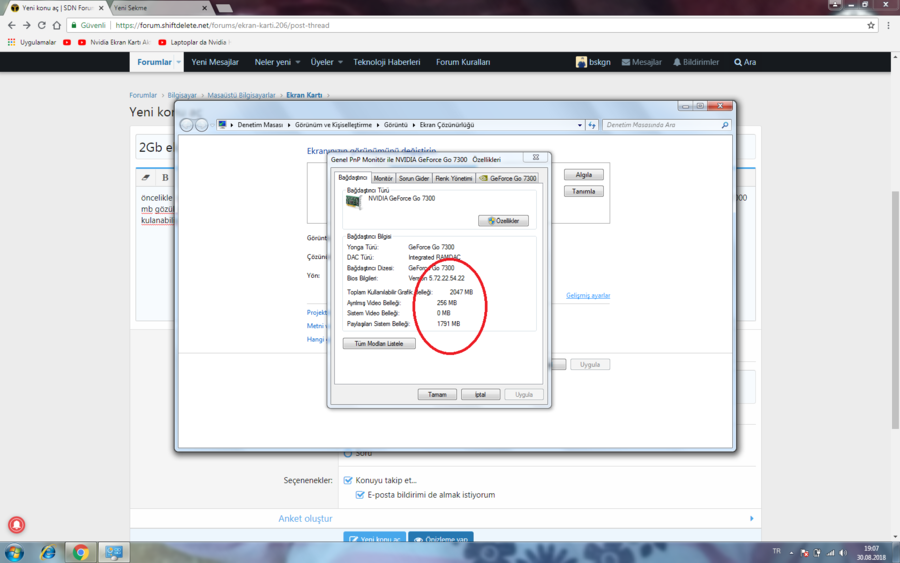Open Chrome's home page icon
This screenshot has height=563, width=900.
pos(56,25)
